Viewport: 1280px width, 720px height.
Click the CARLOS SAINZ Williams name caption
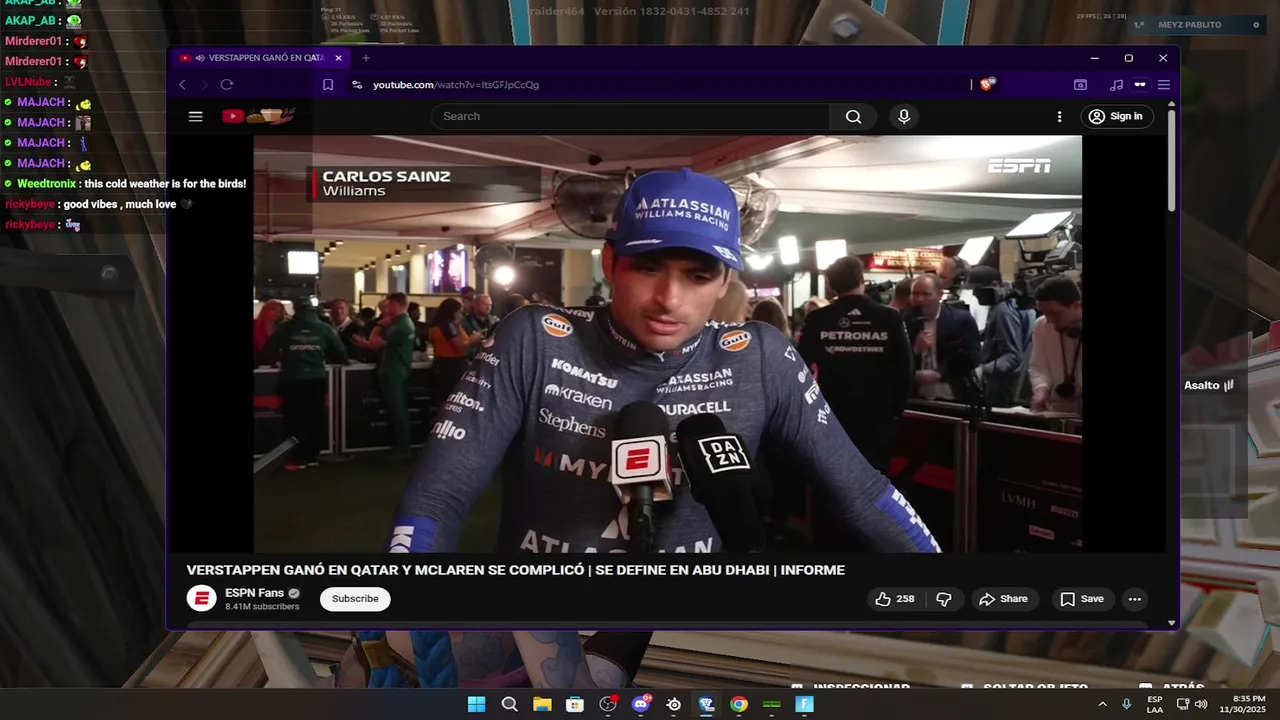pyautogui.click(x=386, y=183)
